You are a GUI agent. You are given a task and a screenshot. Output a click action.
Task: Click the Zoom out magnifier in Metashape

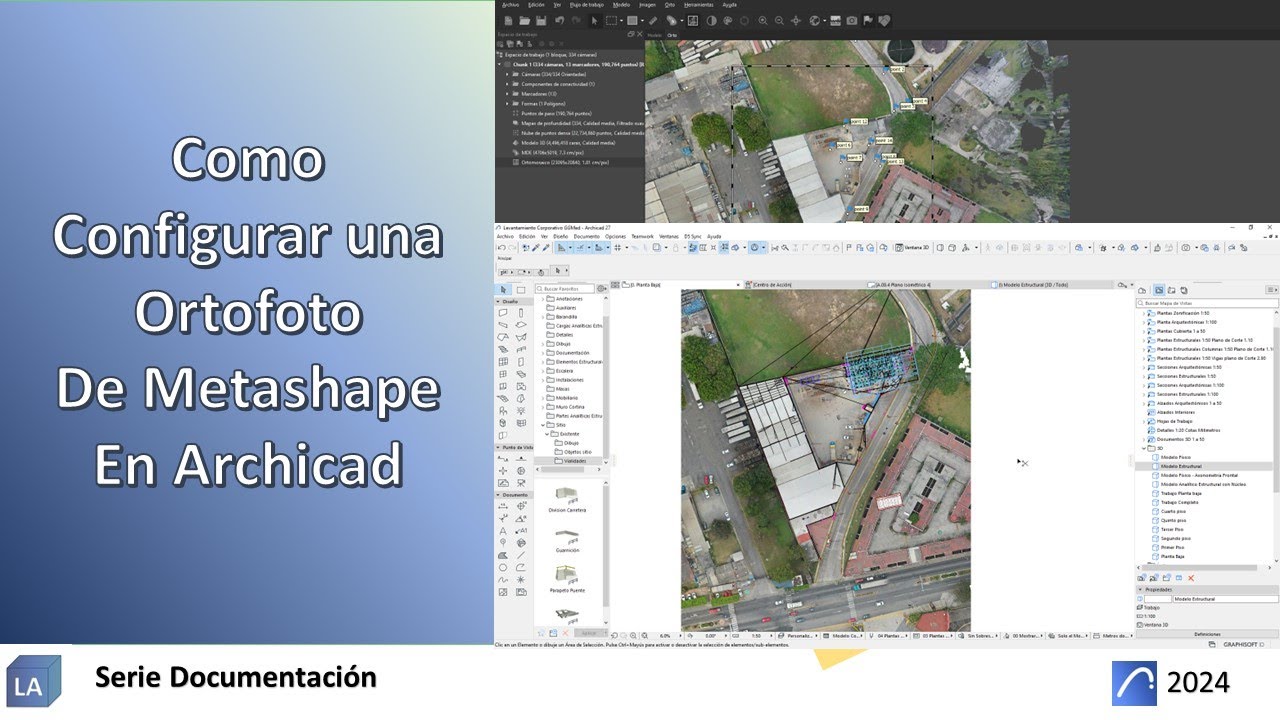(x=779, y=20)
